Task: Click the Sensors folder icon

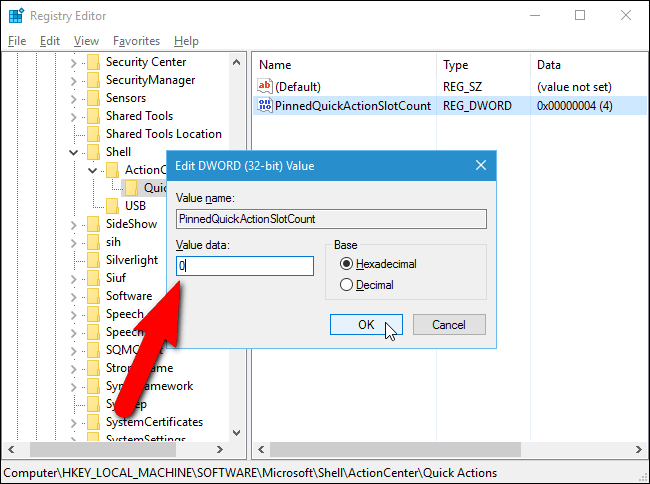Action: pyautogui.click(x=94, y=98)
